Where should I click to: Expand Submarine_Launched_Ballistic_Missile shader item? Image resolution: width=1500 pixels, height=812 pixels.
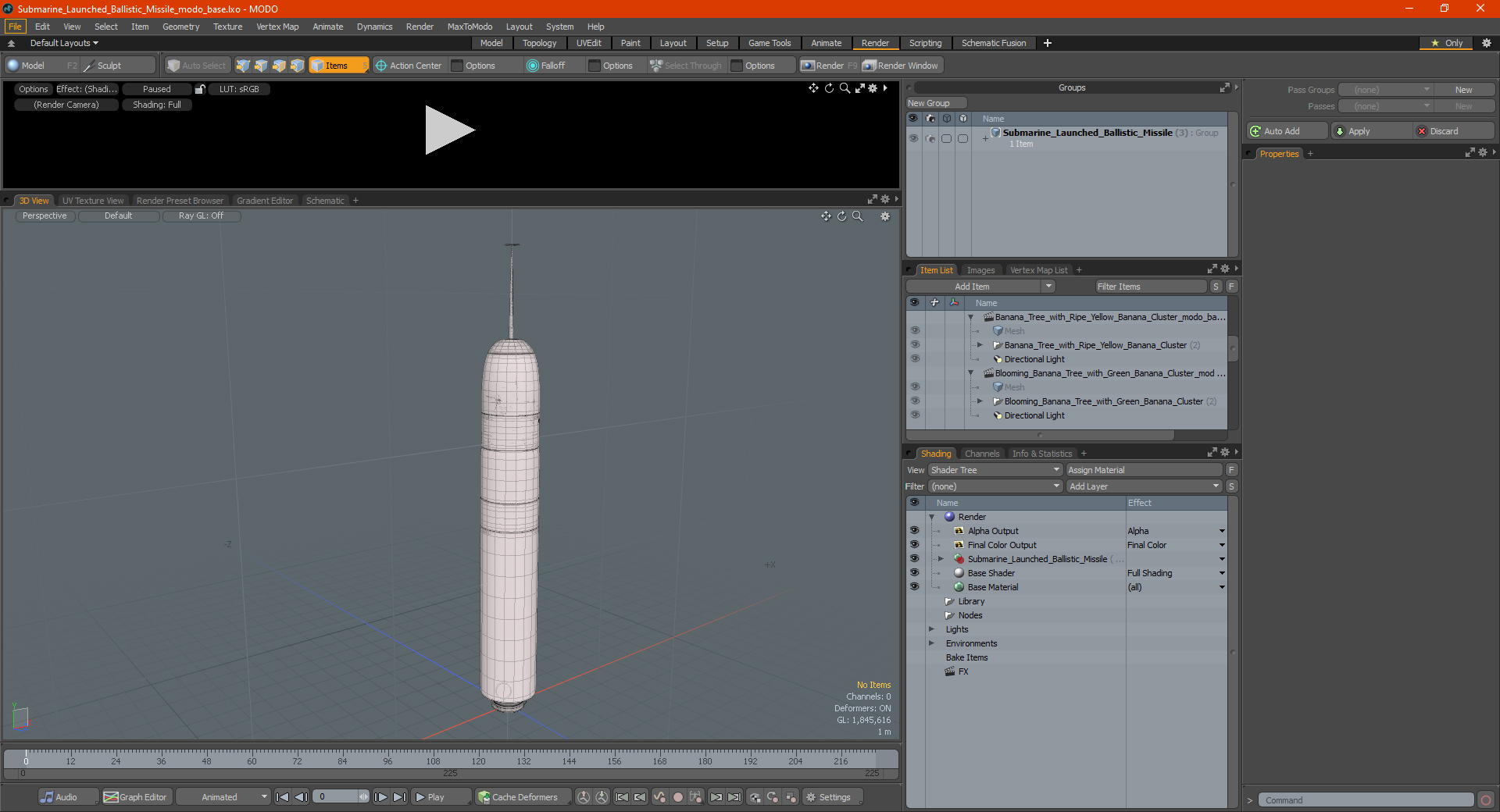(941, 559)
